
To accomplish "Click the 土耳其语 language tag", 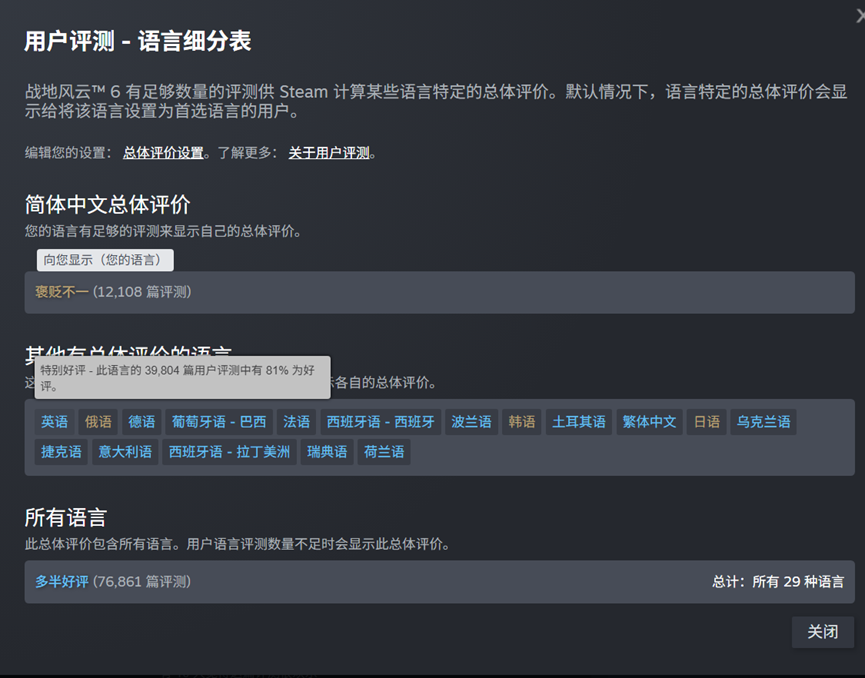I will [579, 422].
